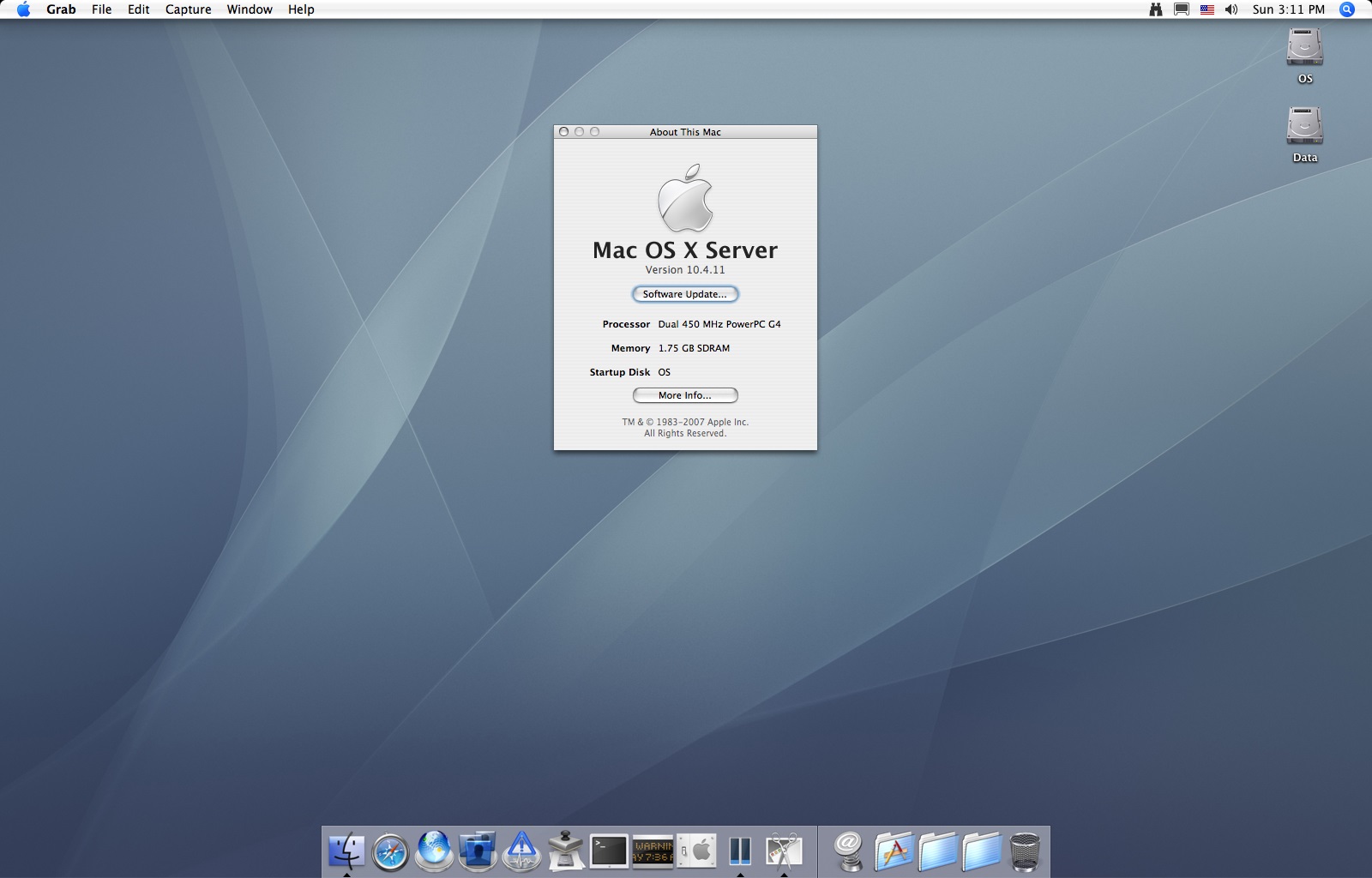Open the File menu
The height and width of the screenshot is (878, 1372).
click(101, 9)
